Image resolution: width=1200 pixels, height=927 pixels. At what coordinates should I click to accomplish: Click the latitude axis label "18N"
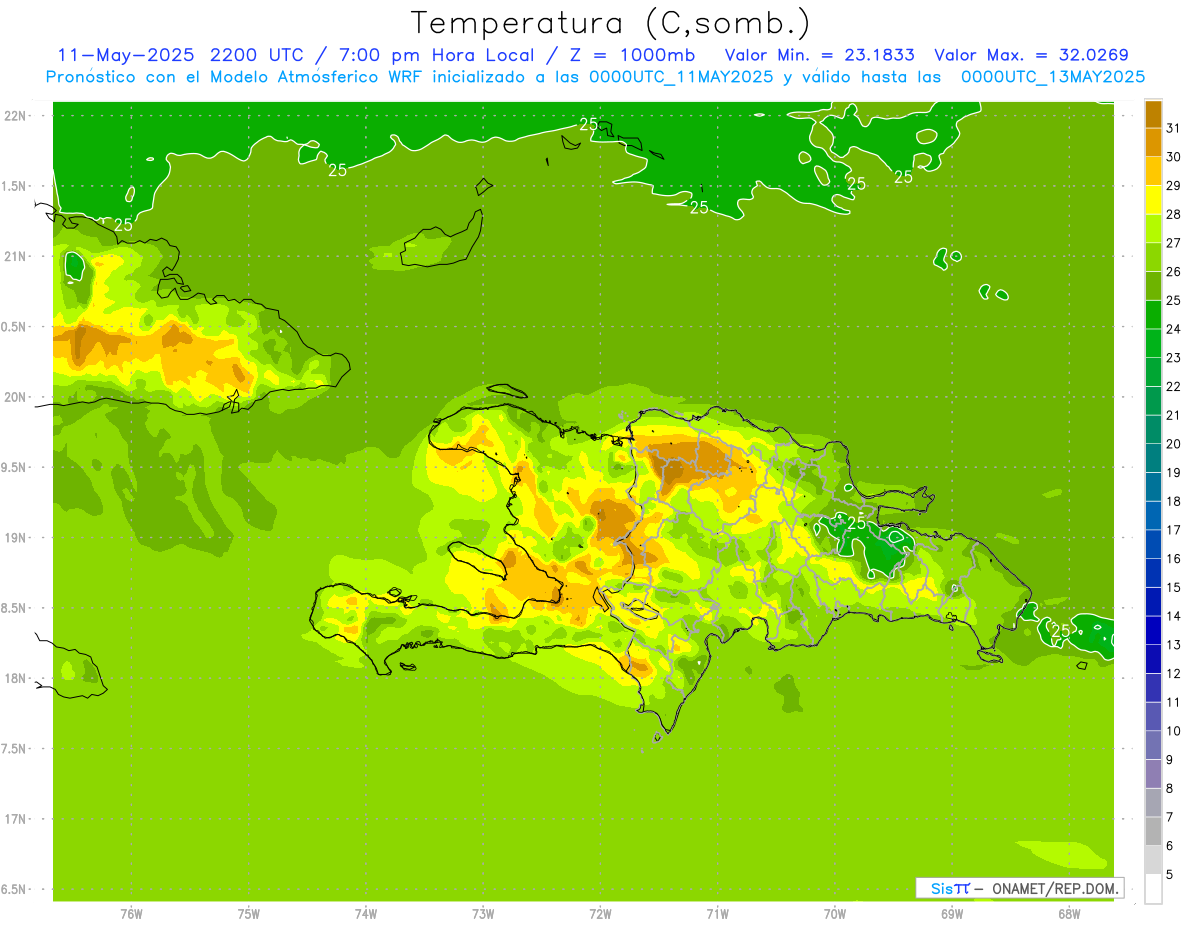point(15,678)
